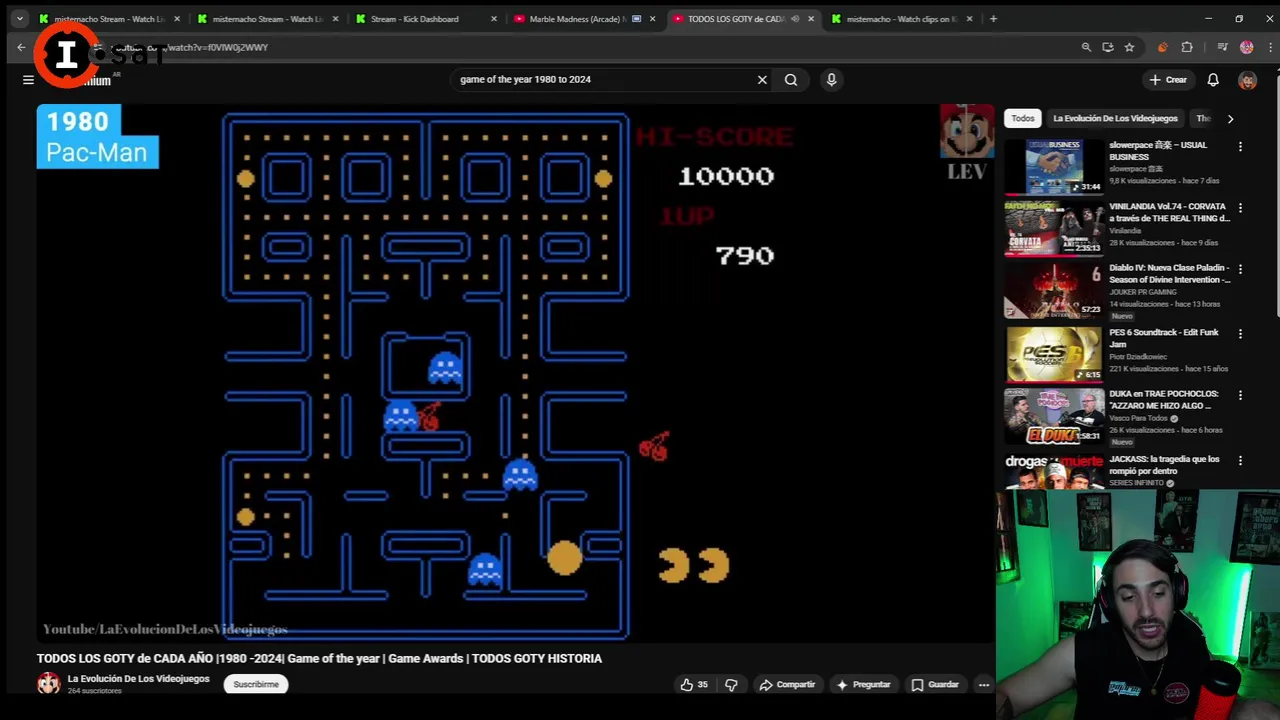Open options menu for VINILANDIA video
The image size is (1280, 720).
pyautogui.click(x=1240, y=208)
